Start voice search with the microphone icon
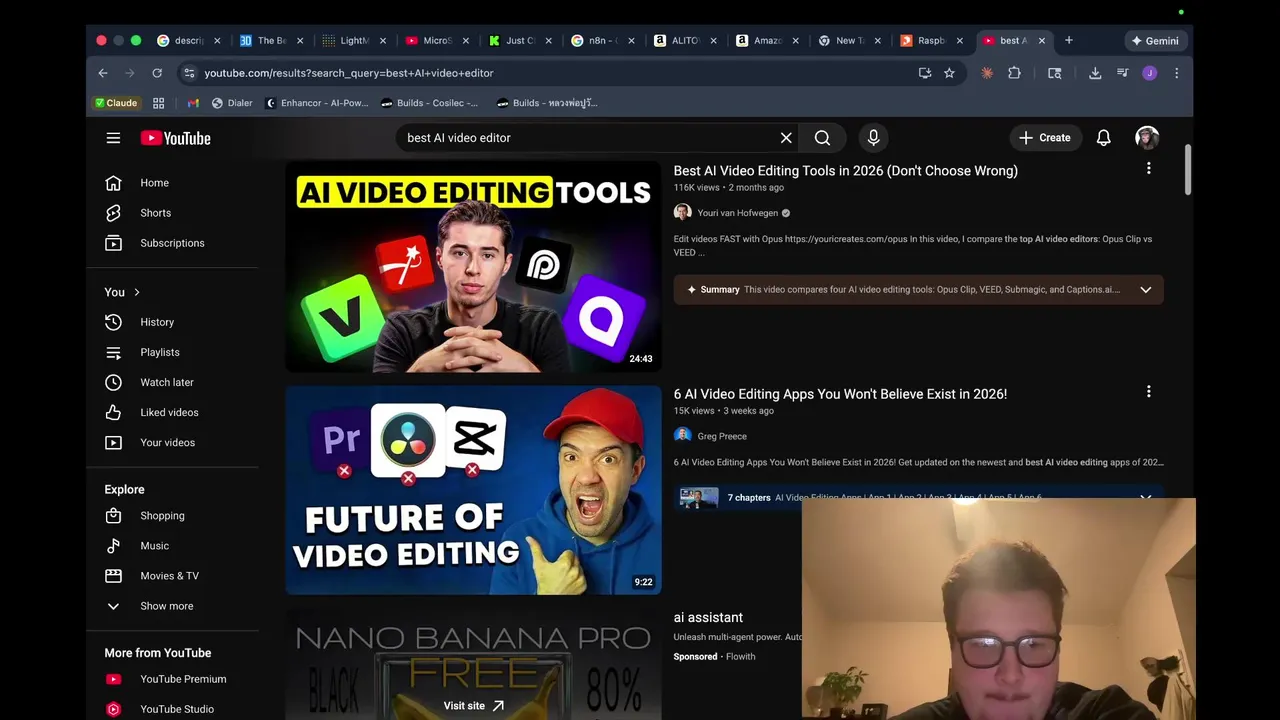Screen dimensions: 1280x720 point(873,138)
